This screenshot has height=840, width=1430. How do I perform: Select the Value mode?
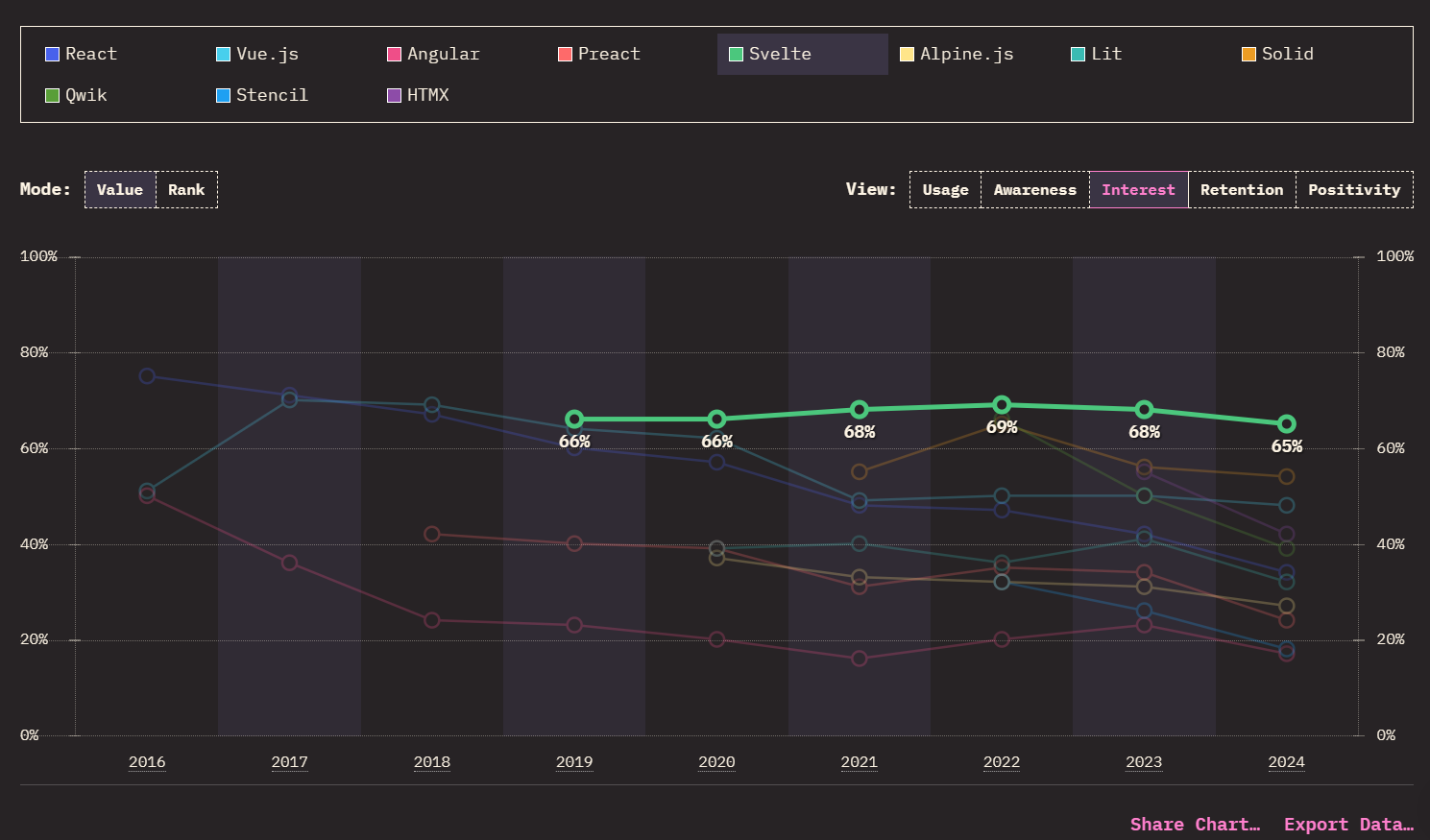[120, 189]
